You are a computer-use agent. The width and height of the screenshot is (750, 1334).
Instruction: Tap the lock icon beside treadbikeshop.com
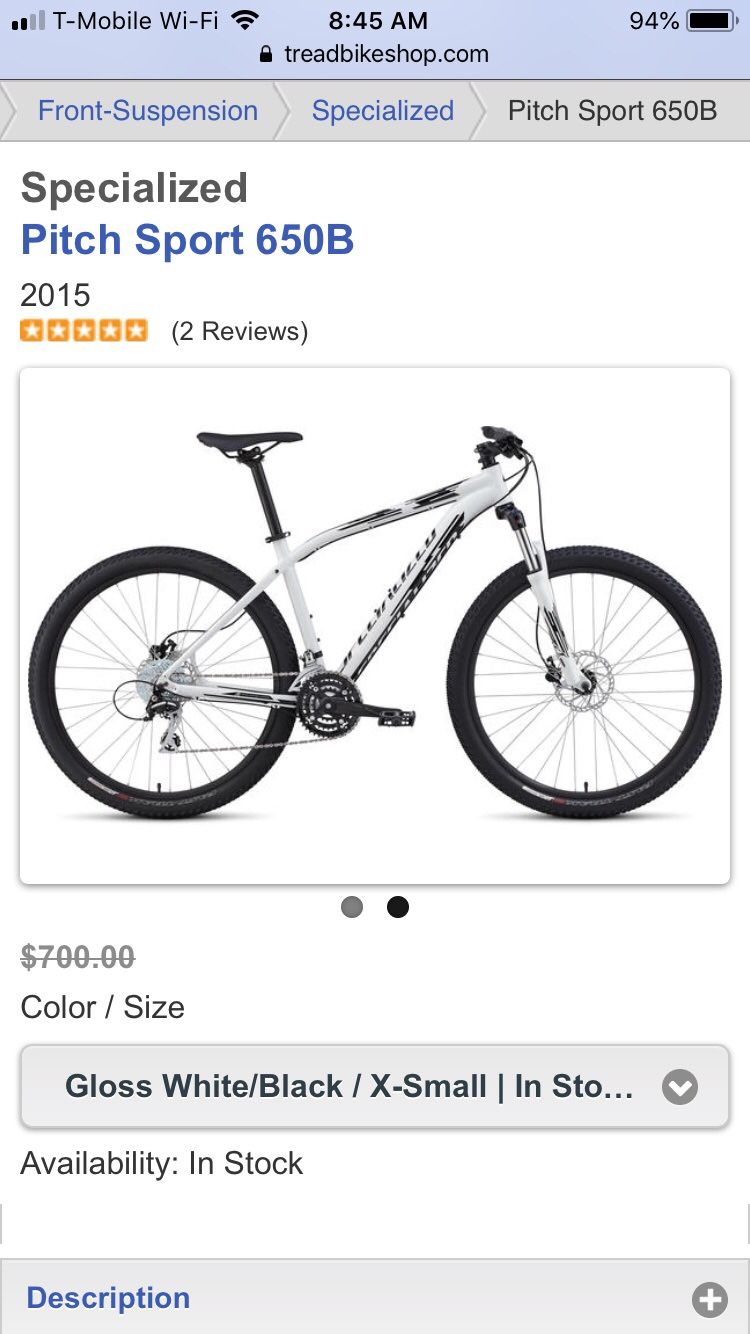(265, 54)
